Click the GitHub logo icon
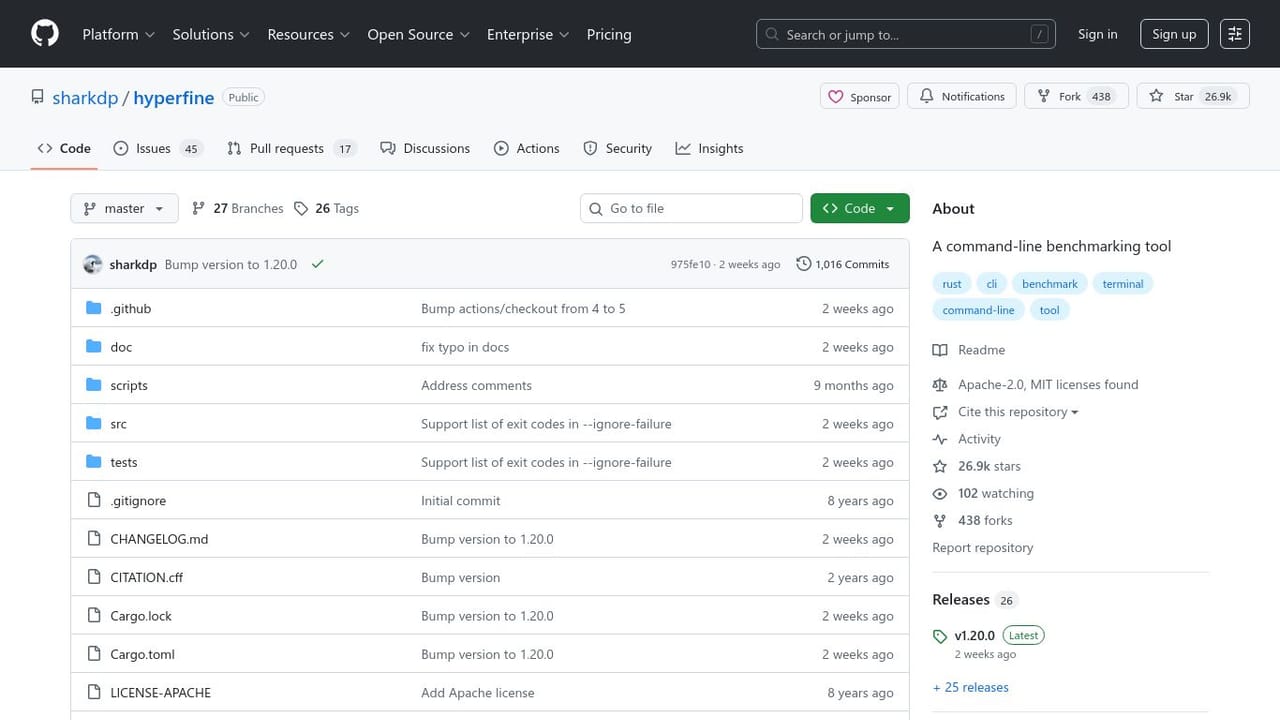The image size is (1280, 720). (45, 34)
